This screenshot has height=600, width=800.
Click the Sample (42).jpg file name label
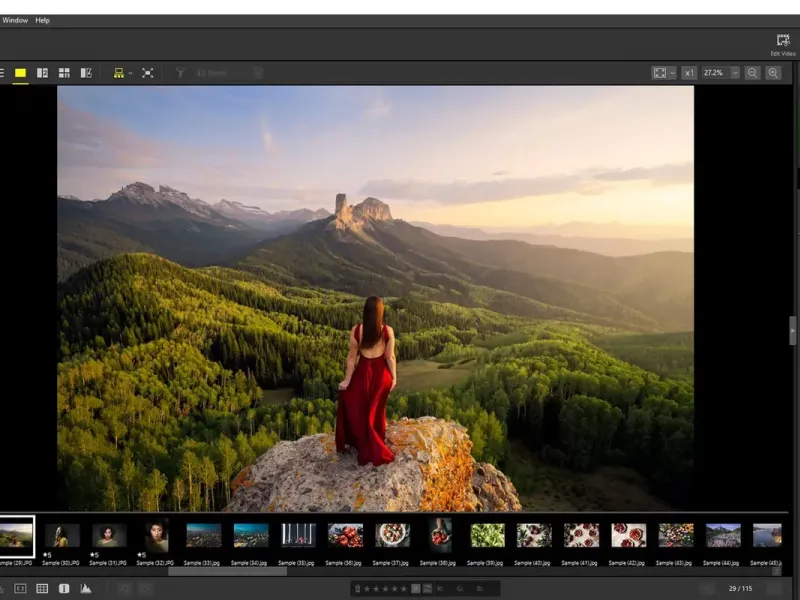tap(627, 563)
